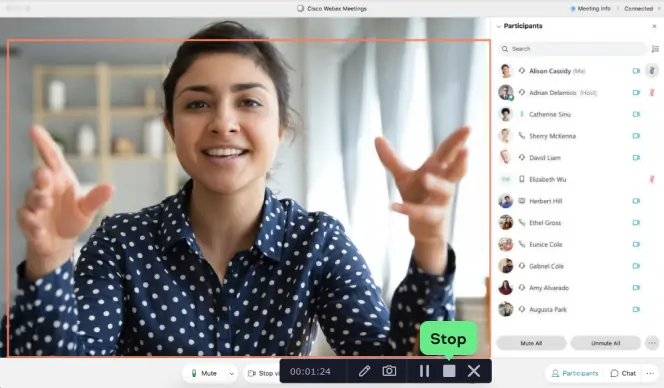Open more options beside Unmute All
Screen dimensions: 664x388
tap(652, 343)
